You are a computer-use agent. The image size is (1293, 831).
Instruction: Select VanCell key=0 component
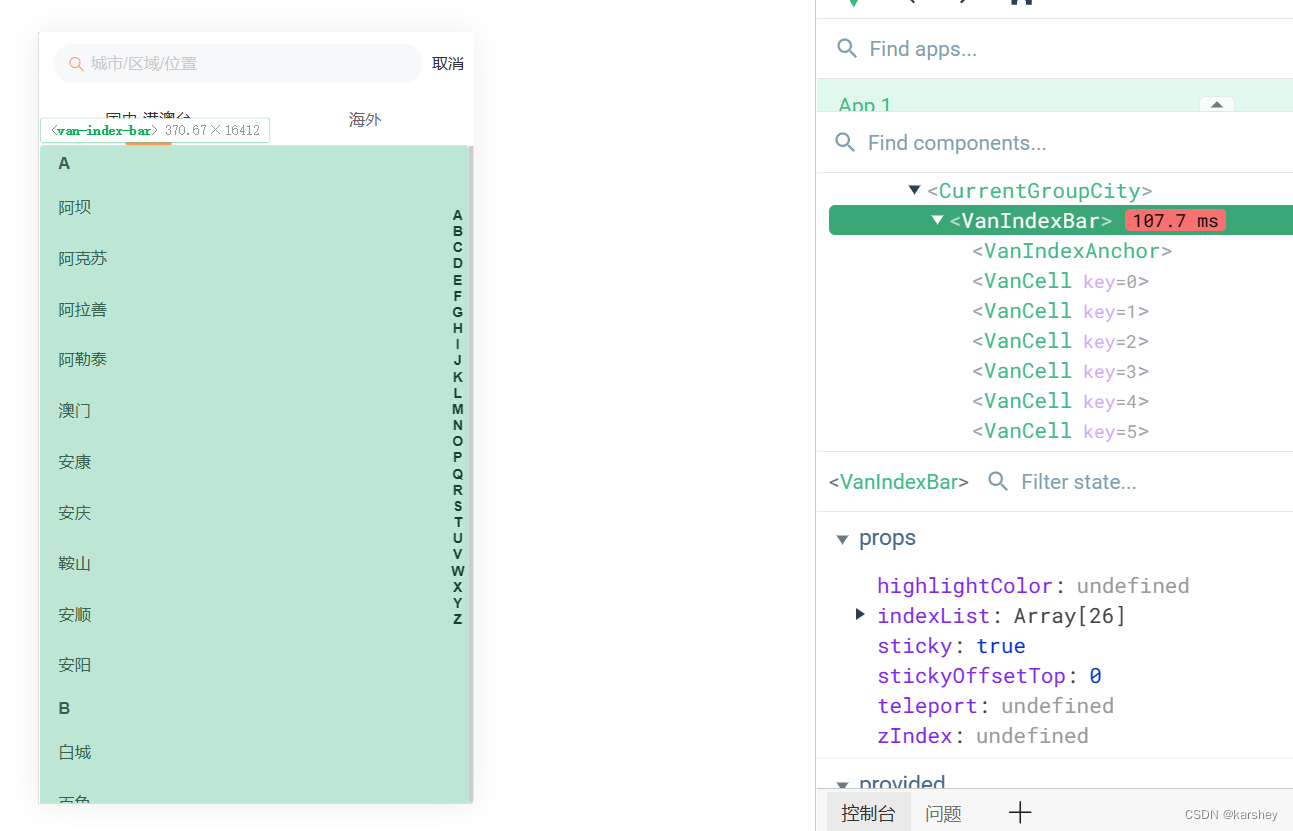pyautogui.click(x=1060, y=281)
